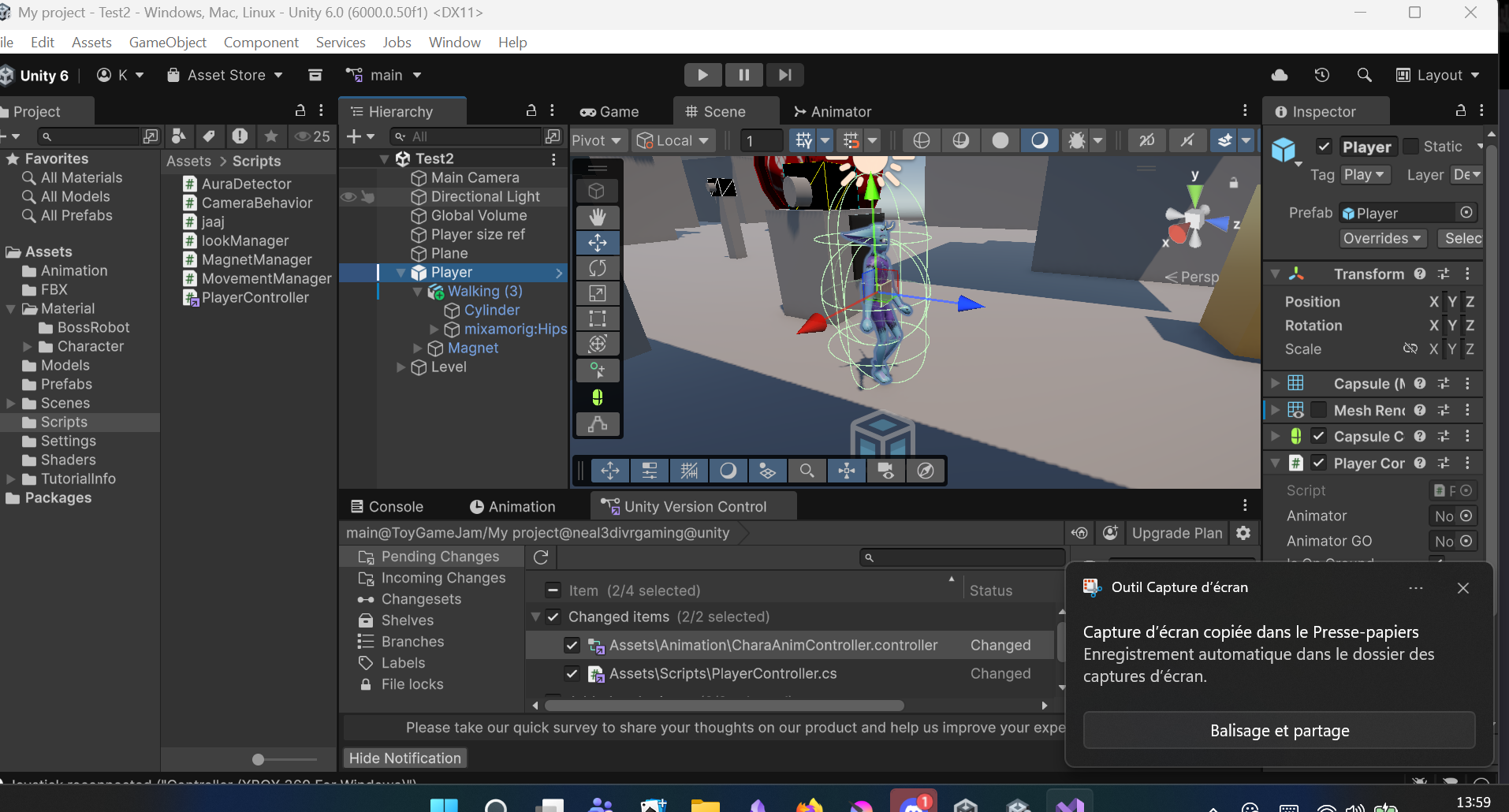1509x812 pixels.
Task: Select the Hand view tool
Action: click(x=598, y=217)
